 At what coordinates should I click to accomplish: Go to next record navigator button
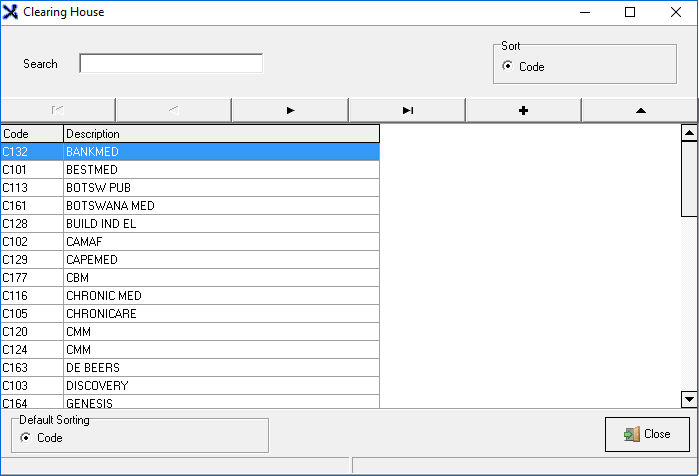(x=290, y=110)
